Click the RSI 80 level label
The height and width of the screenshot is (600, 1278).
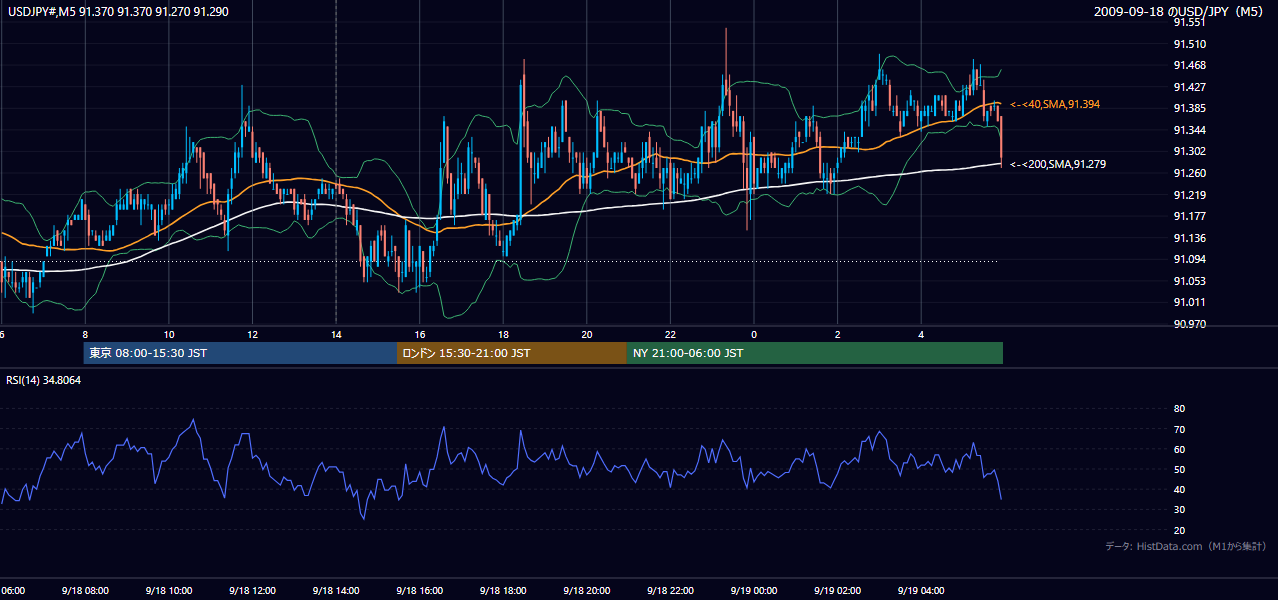click(1179, 409)
